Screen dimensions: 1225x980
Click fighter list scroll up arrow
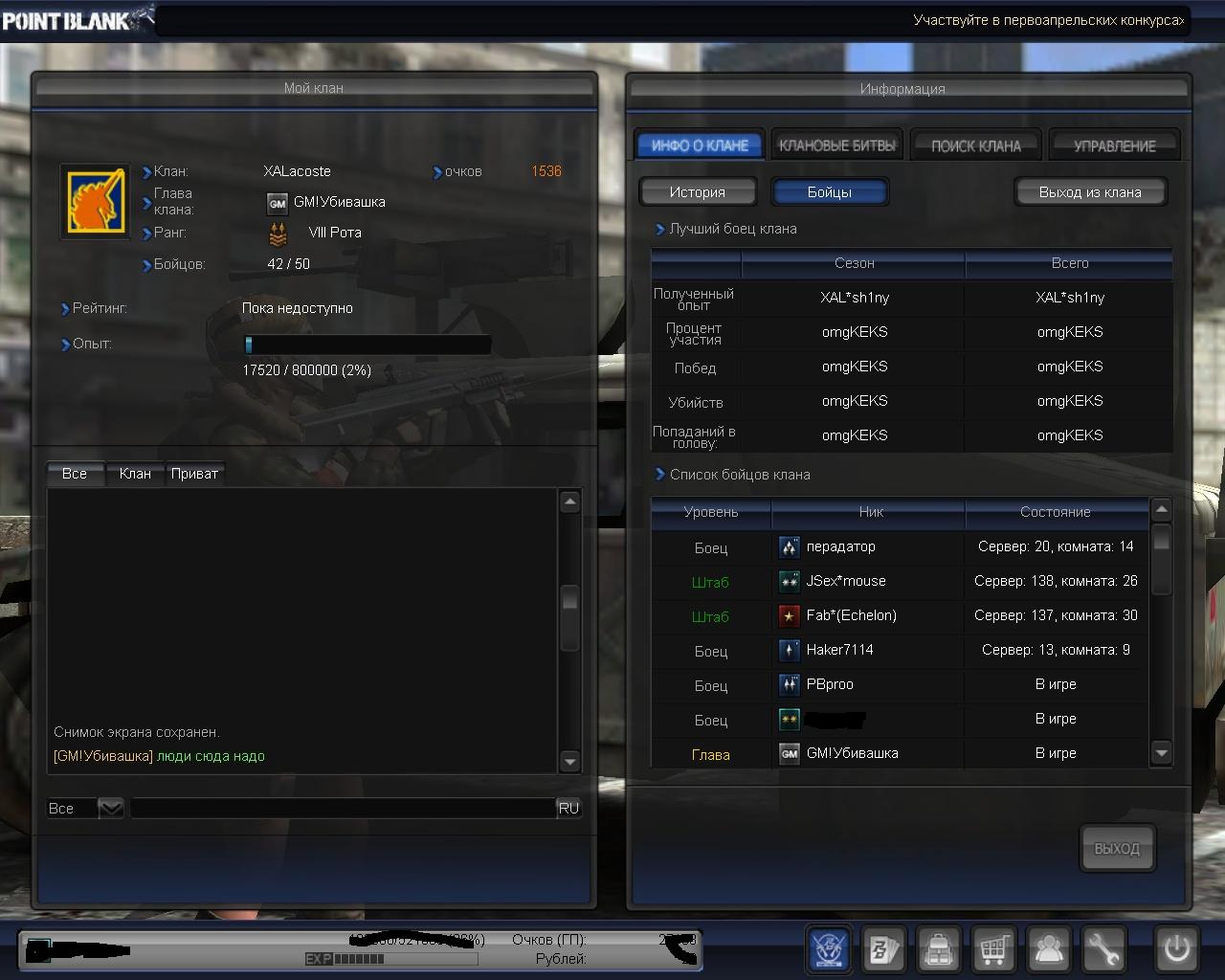coord(1162,509)
